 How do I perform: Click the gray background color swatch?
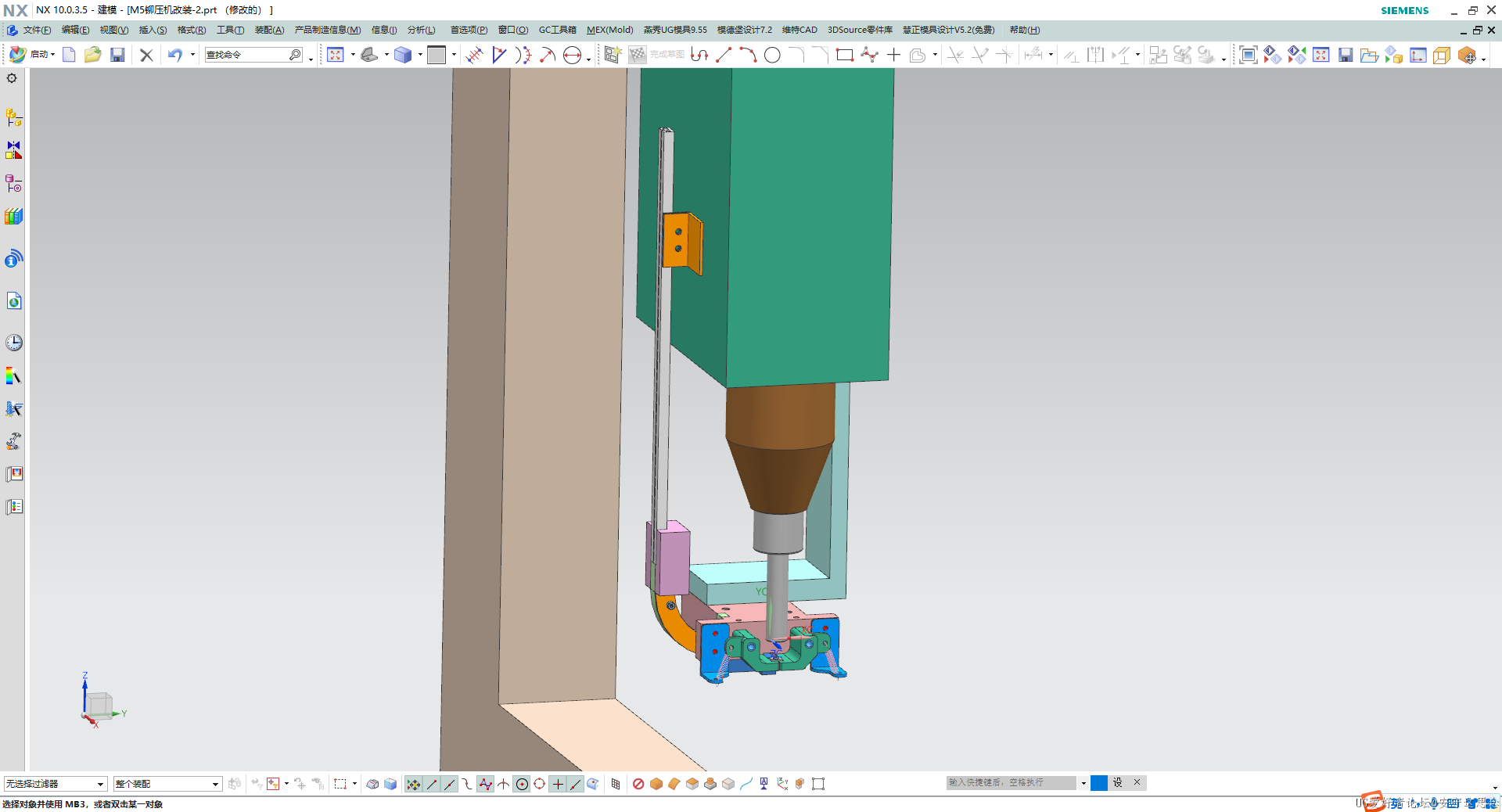(437, 55)
